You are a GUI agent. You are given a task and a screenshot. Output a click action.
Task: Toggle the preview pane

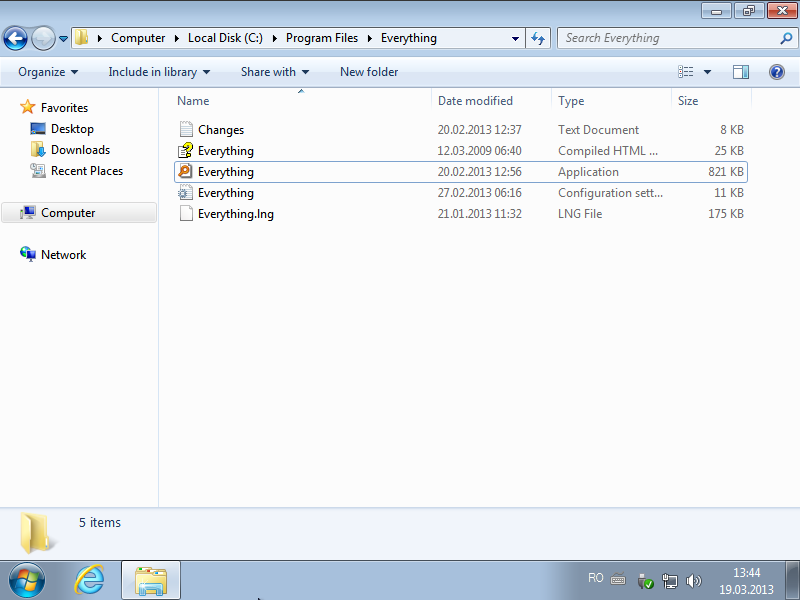pyautogui.click(x=741, y=72)
